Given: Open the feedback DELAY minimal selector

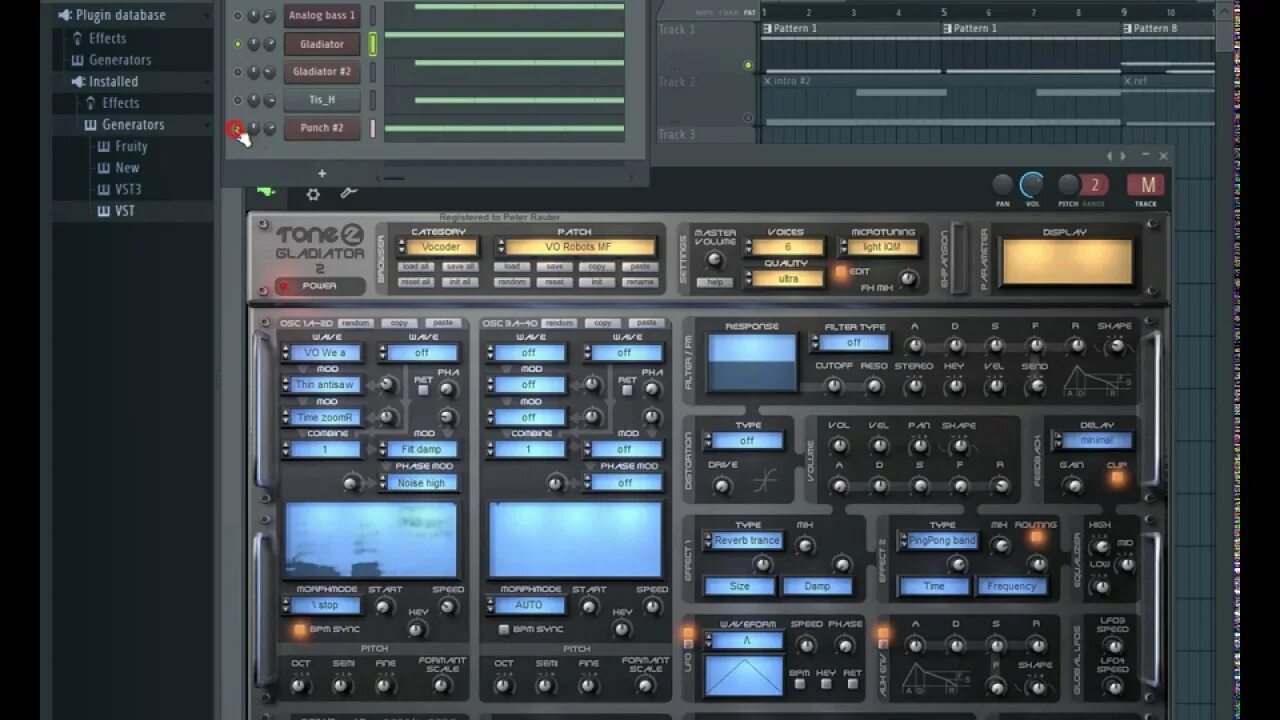Looking at the screenshot, I should click(x=1091, y=440).
